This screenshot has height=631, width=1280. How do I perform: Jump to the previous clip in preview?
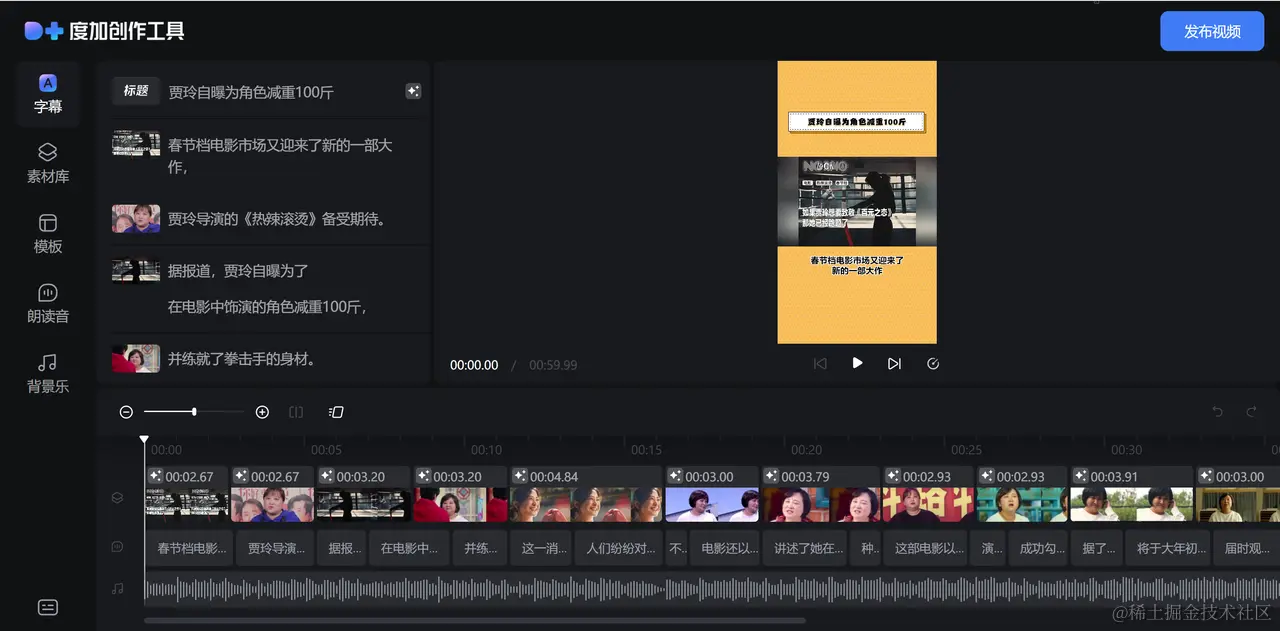(820, 364)
